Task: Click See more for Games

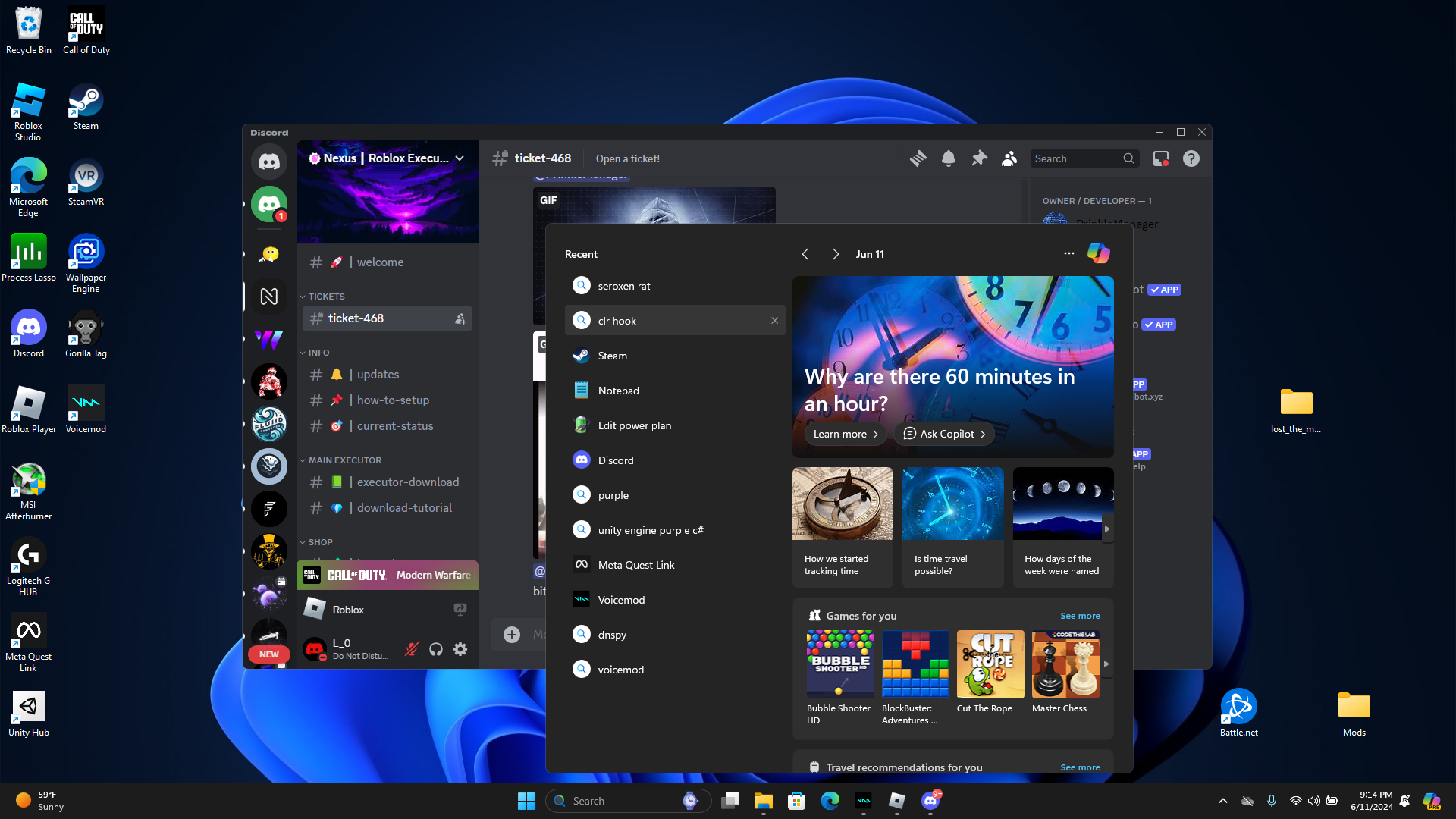Action: pyautogui.click(x=1079, y=616)
